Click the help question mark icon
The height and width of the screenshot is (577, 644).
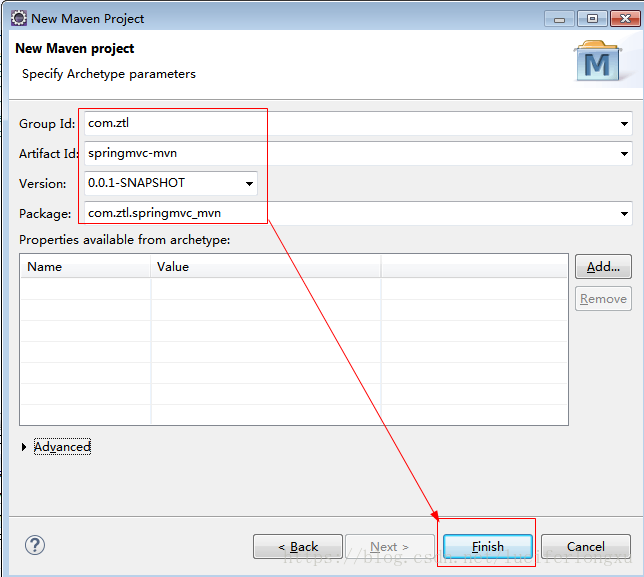pyautogui.click(x=35, y=545)
